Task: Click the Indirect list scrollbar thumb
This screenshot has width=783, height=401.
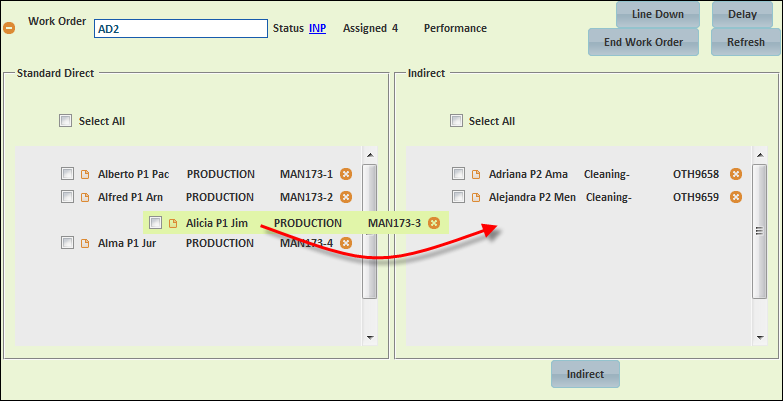Action: pyautogui.click(x=760, y=231)
